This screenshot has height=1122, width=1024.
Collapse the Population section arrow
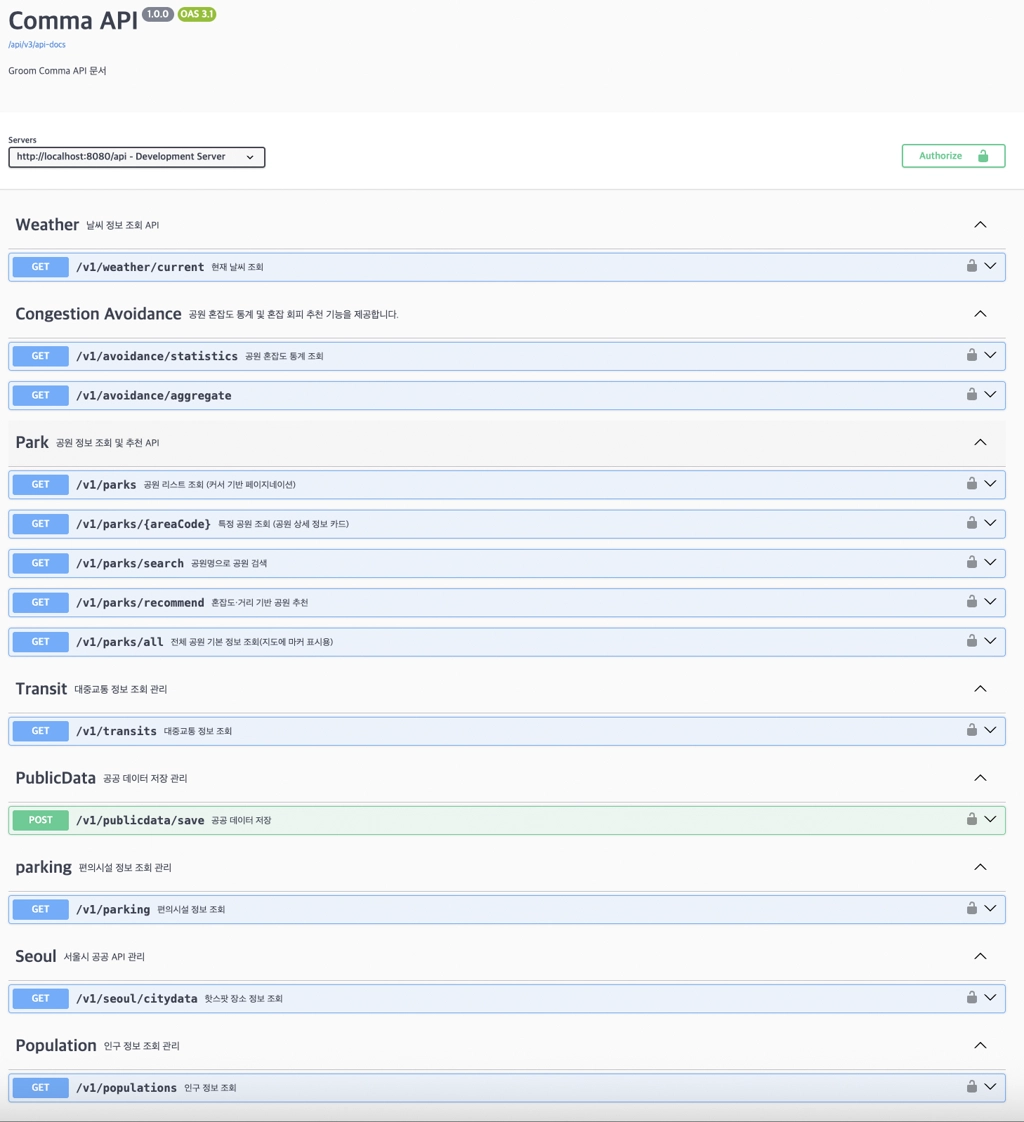980,1045
